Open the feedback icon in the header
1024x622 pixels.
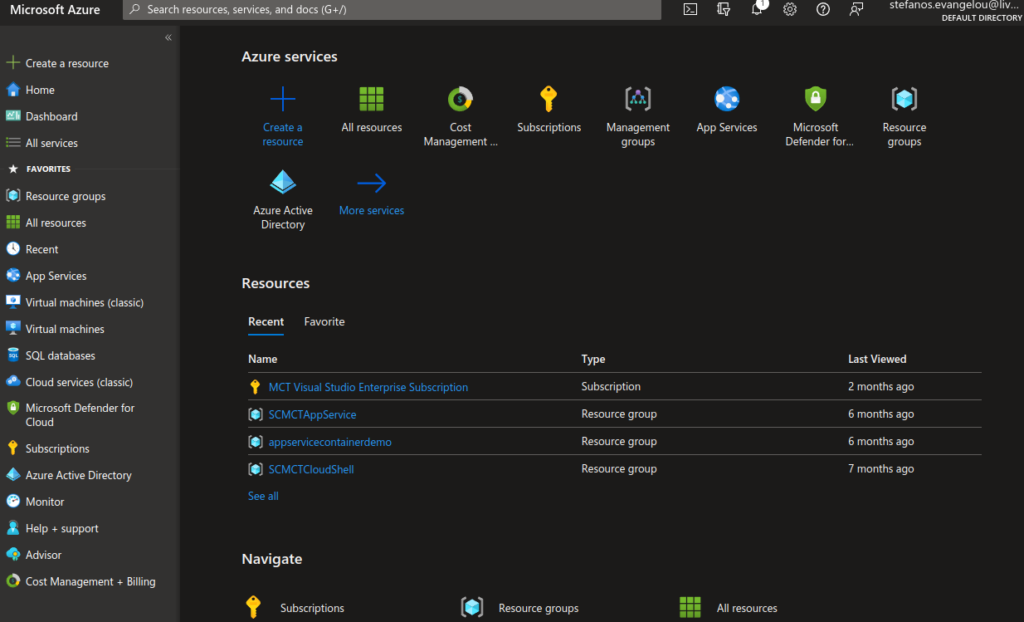point(856,9)
